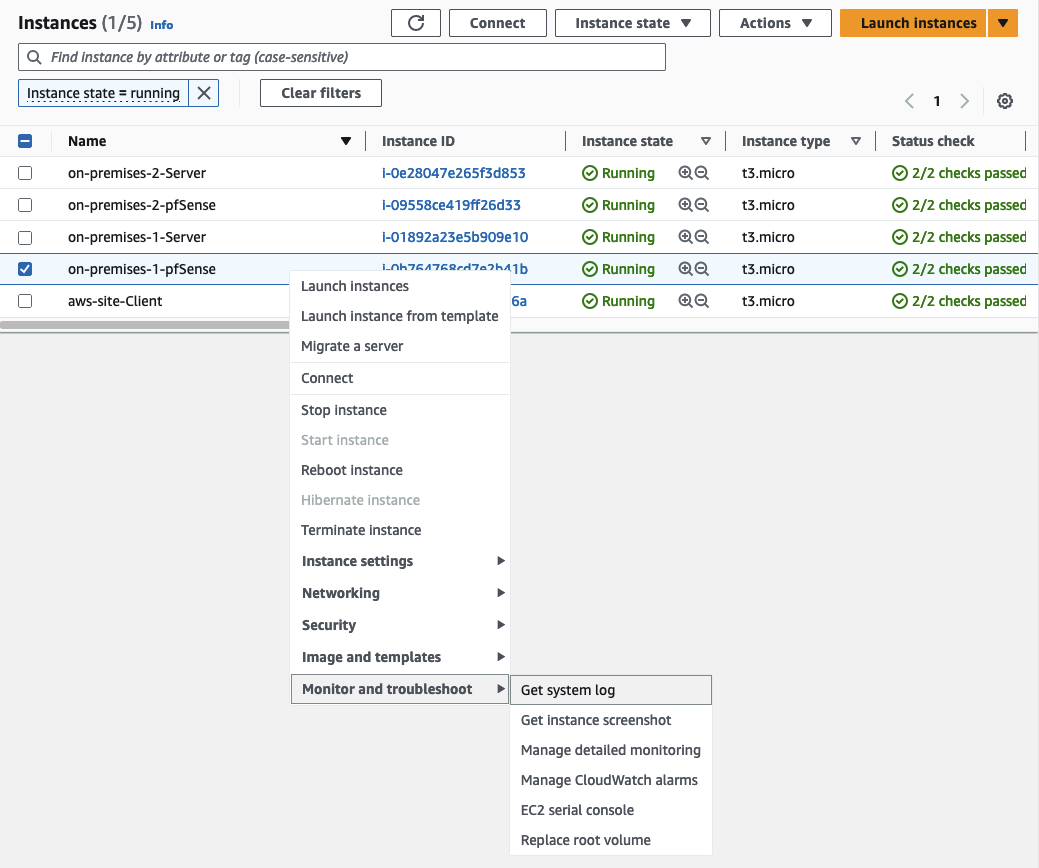Viewport: 1039px width, 868px height.
Task: Zoom in filter icon for on-premises-2-Server state
Action: click(x=685, y=173)
